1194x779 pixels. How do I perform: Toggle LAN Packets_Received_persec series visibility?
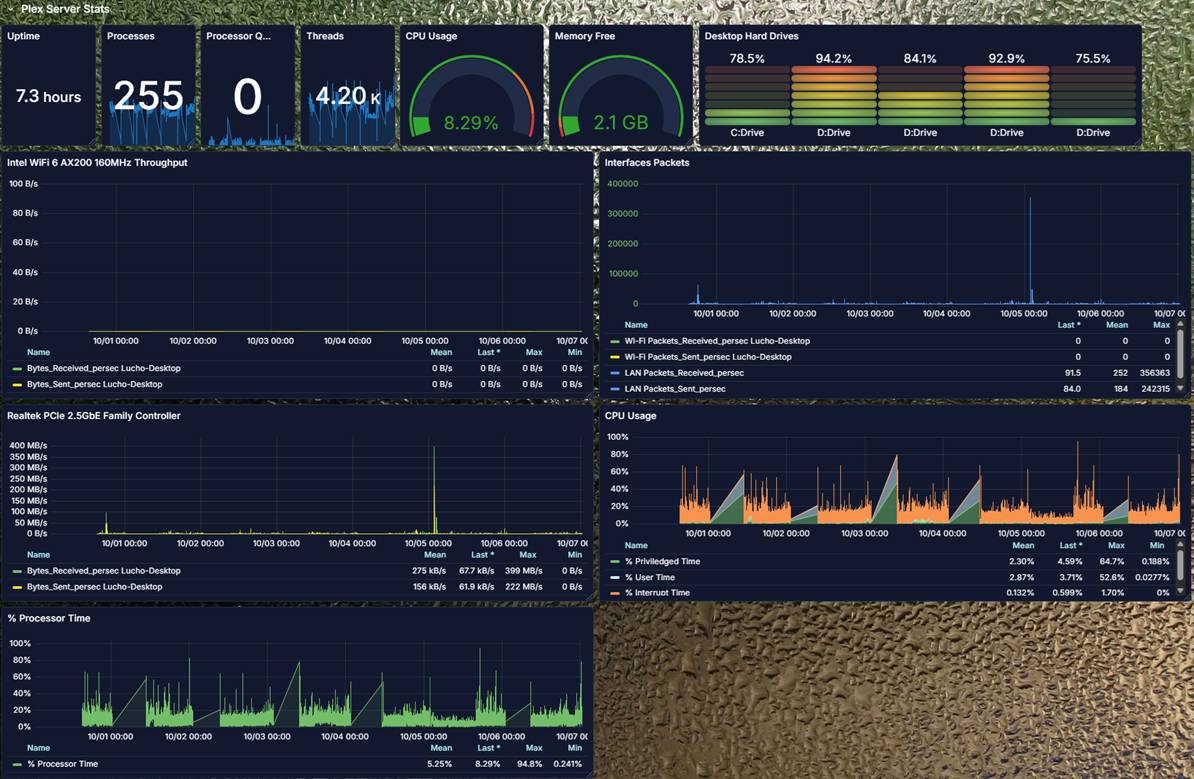(684, 373)
